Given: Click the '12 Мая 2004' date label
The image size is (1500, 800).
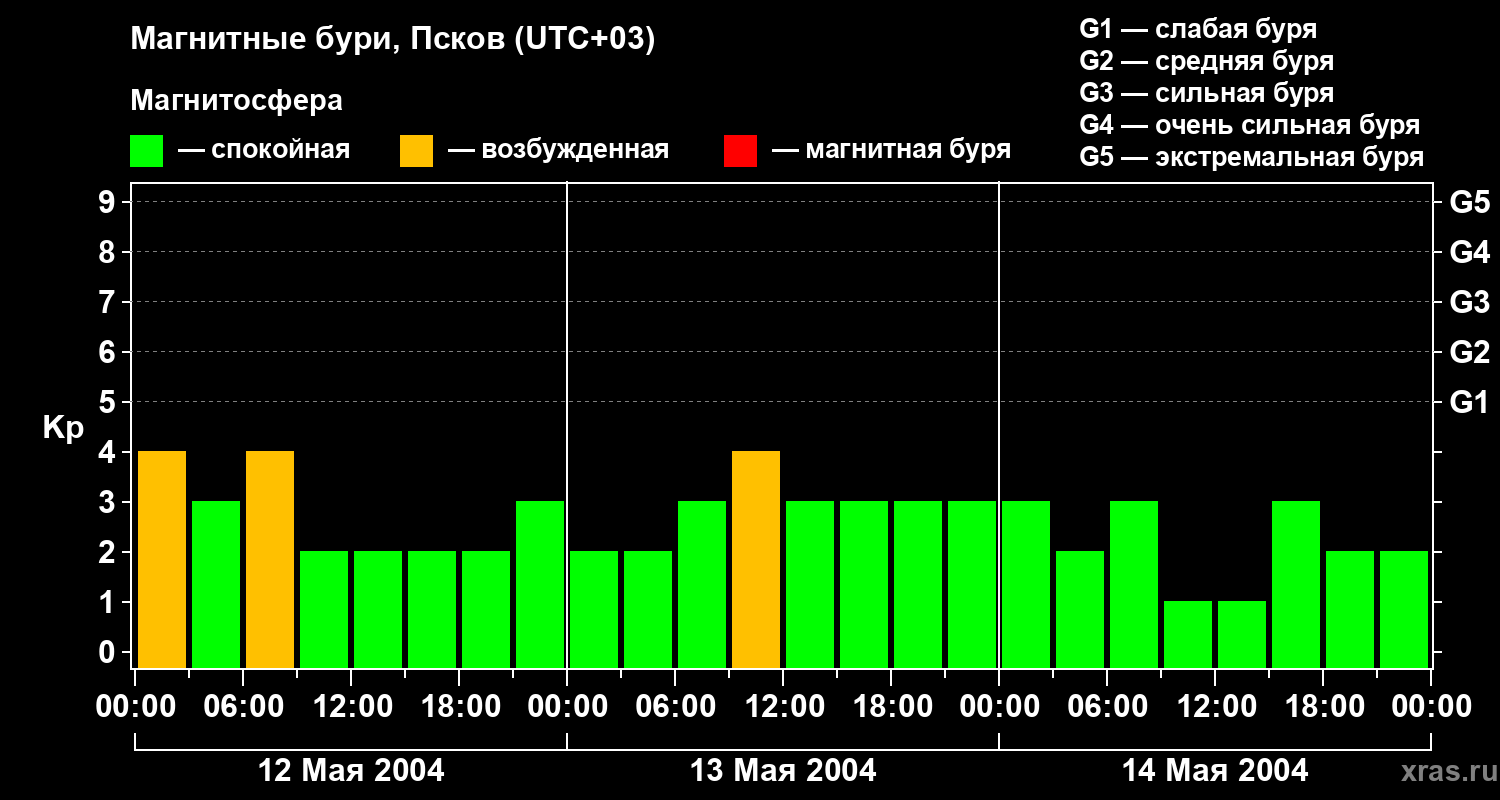Looking at the screenshot, I should click(x=351, y=771).
